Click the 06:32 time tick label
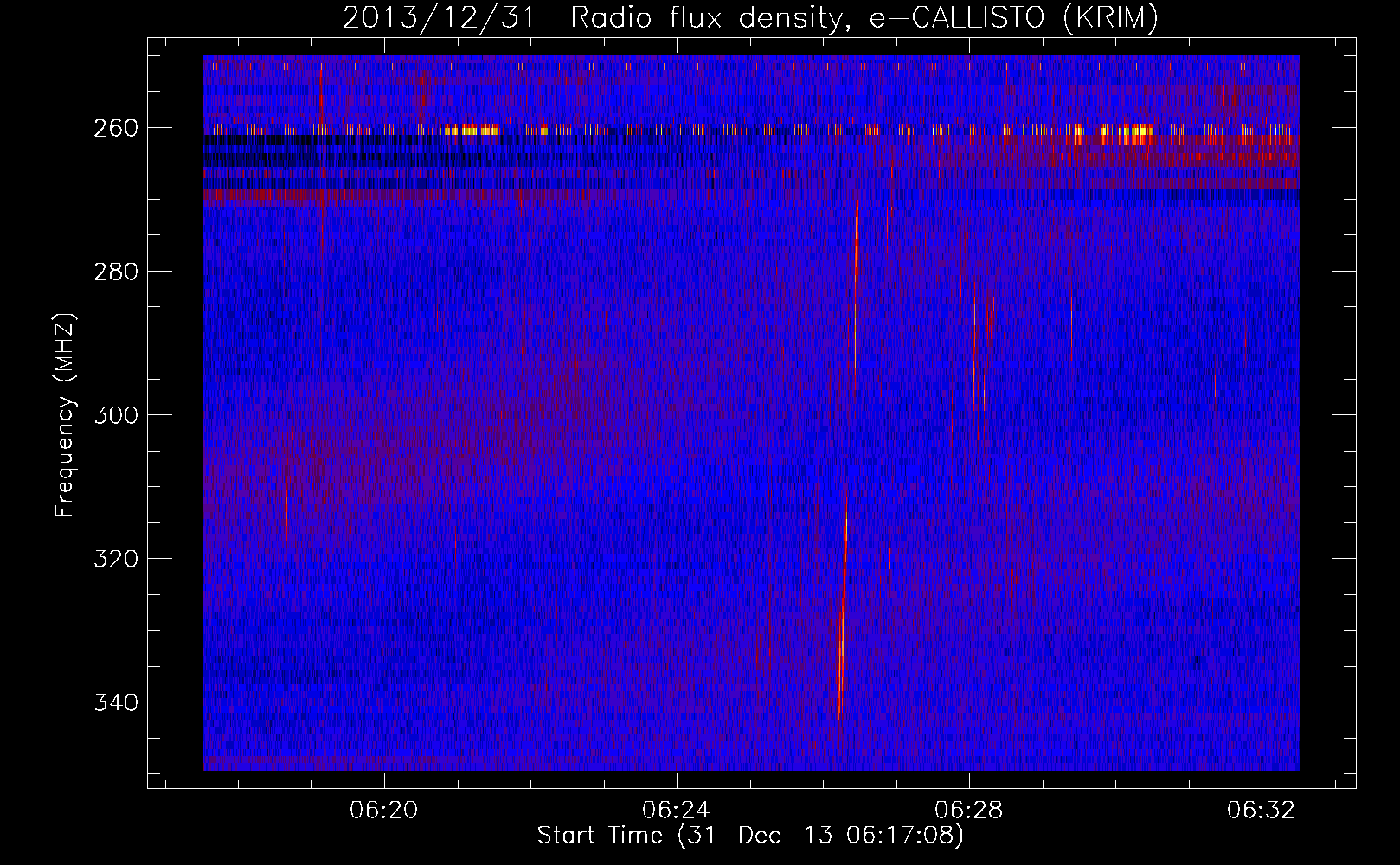This screenshot has width=1400, height=865. (x=1262, y=810)
